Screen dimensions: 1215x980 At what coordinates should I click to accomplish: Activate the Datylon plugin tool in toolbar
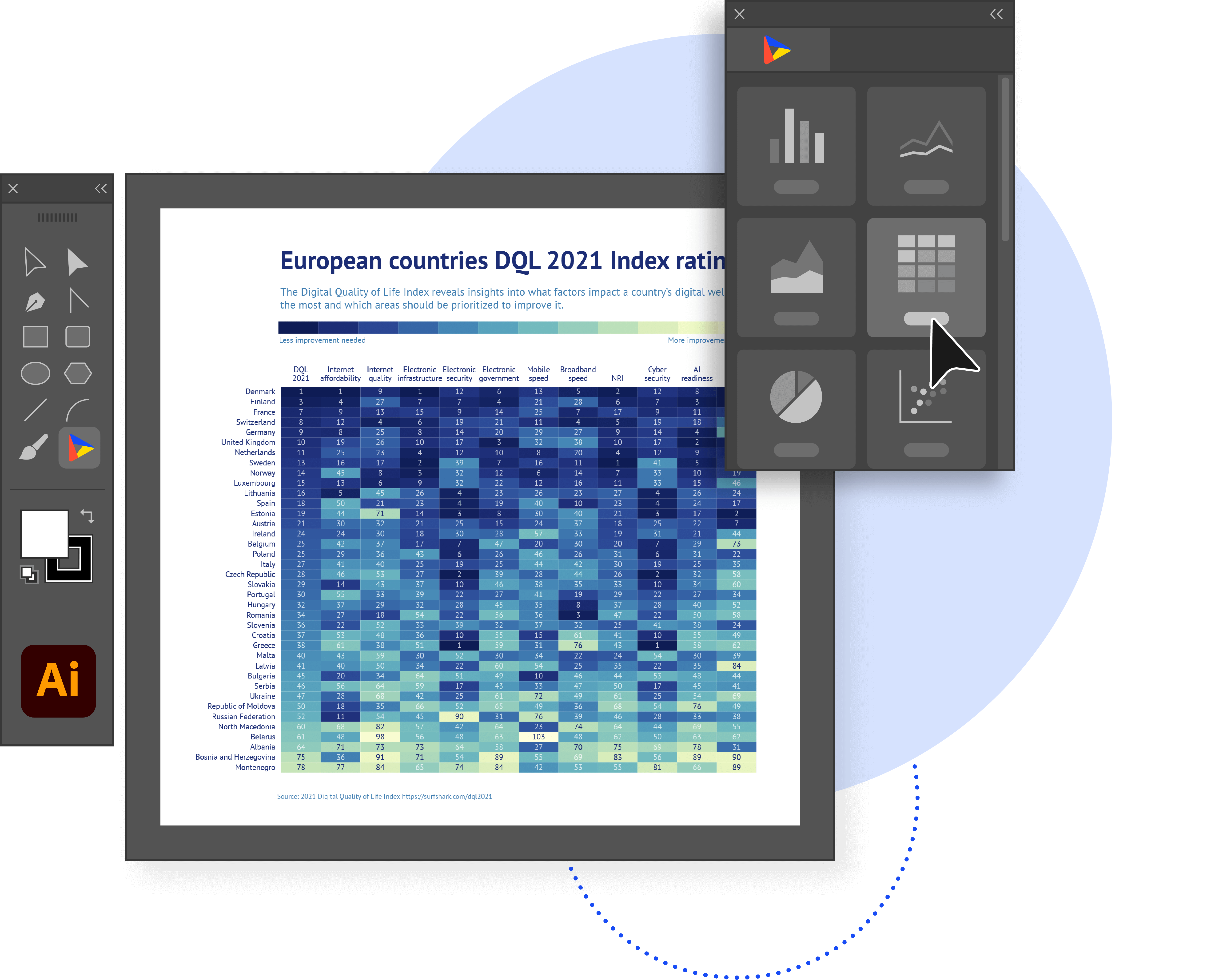80,447
